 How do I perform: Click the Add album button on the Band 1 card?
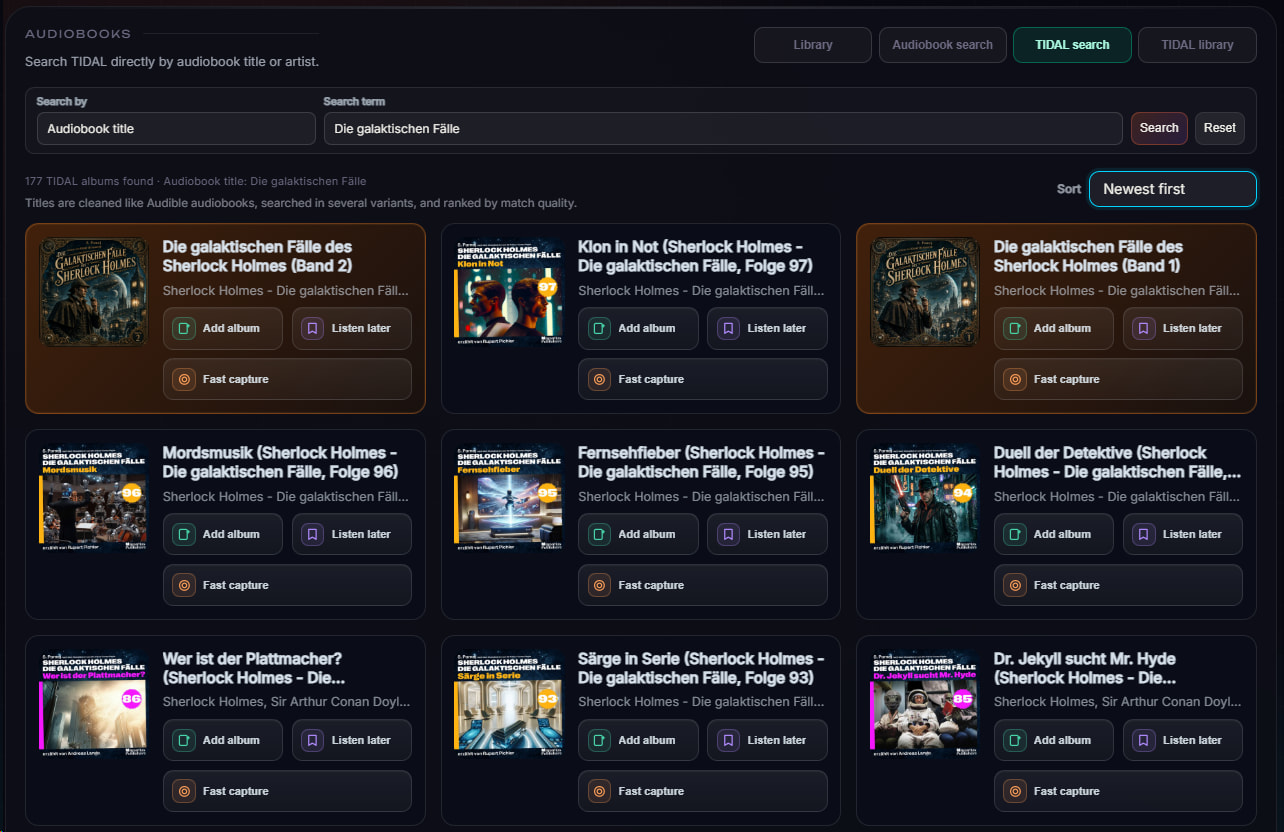click(x=1053, y=328)
